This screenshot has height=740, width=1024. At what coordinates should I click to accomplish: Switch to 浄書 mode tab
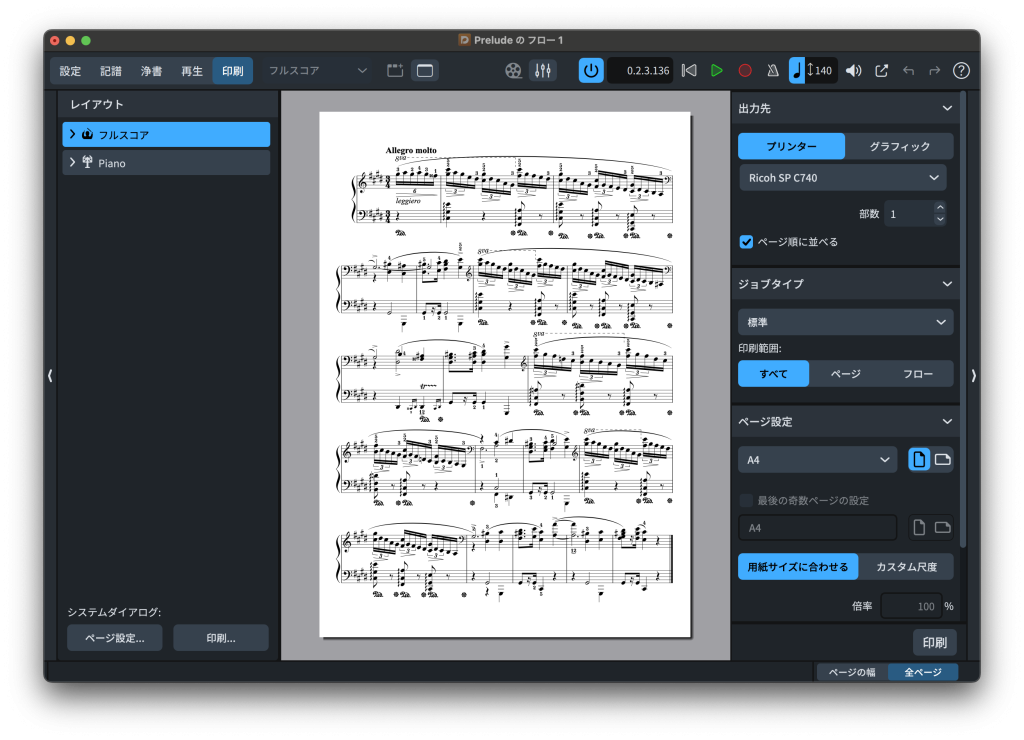(x=151, y=71)
